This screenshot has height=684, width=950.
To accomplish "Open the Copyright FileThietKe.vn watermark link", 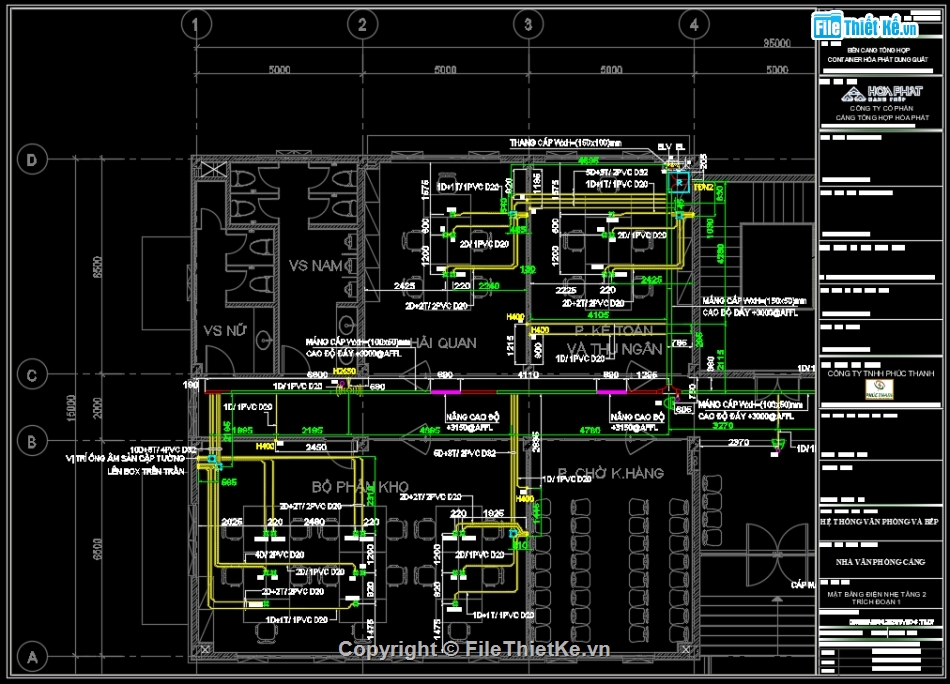I will (474, 650).
